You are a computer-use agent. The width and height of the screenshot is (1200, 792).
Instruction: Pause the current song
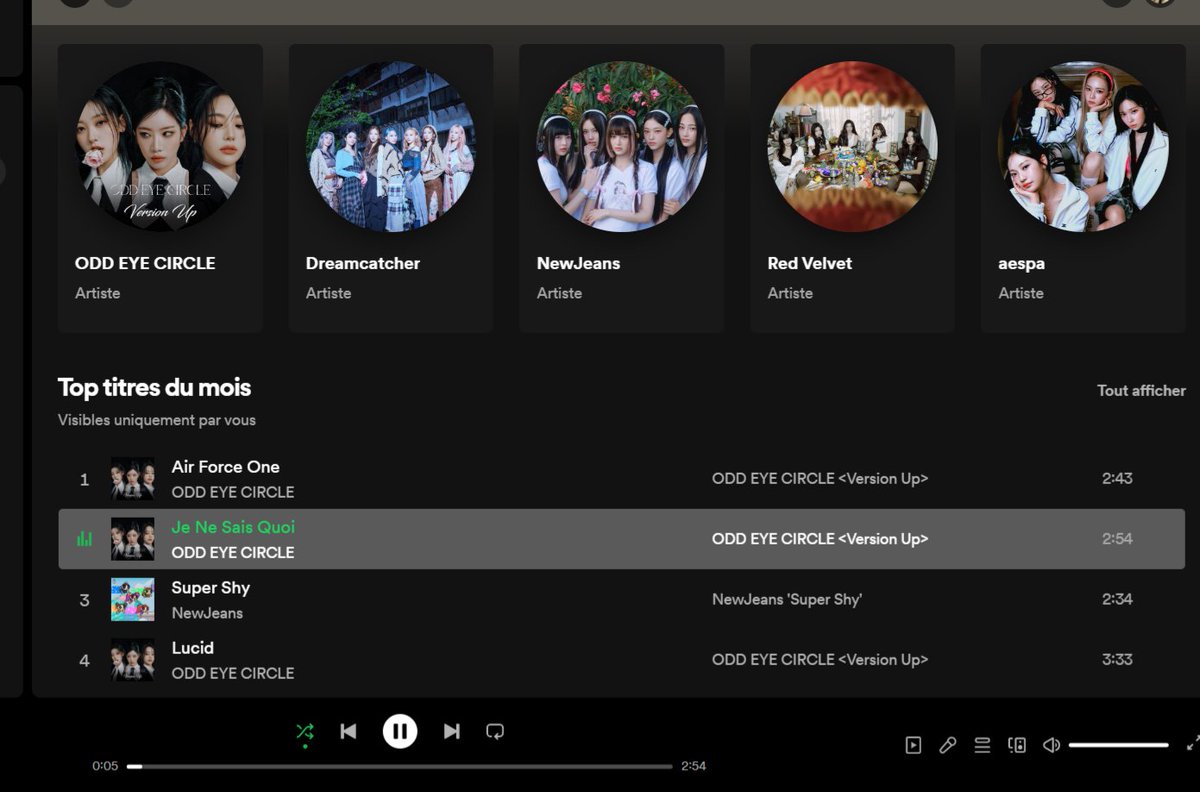tap(400, 732)
